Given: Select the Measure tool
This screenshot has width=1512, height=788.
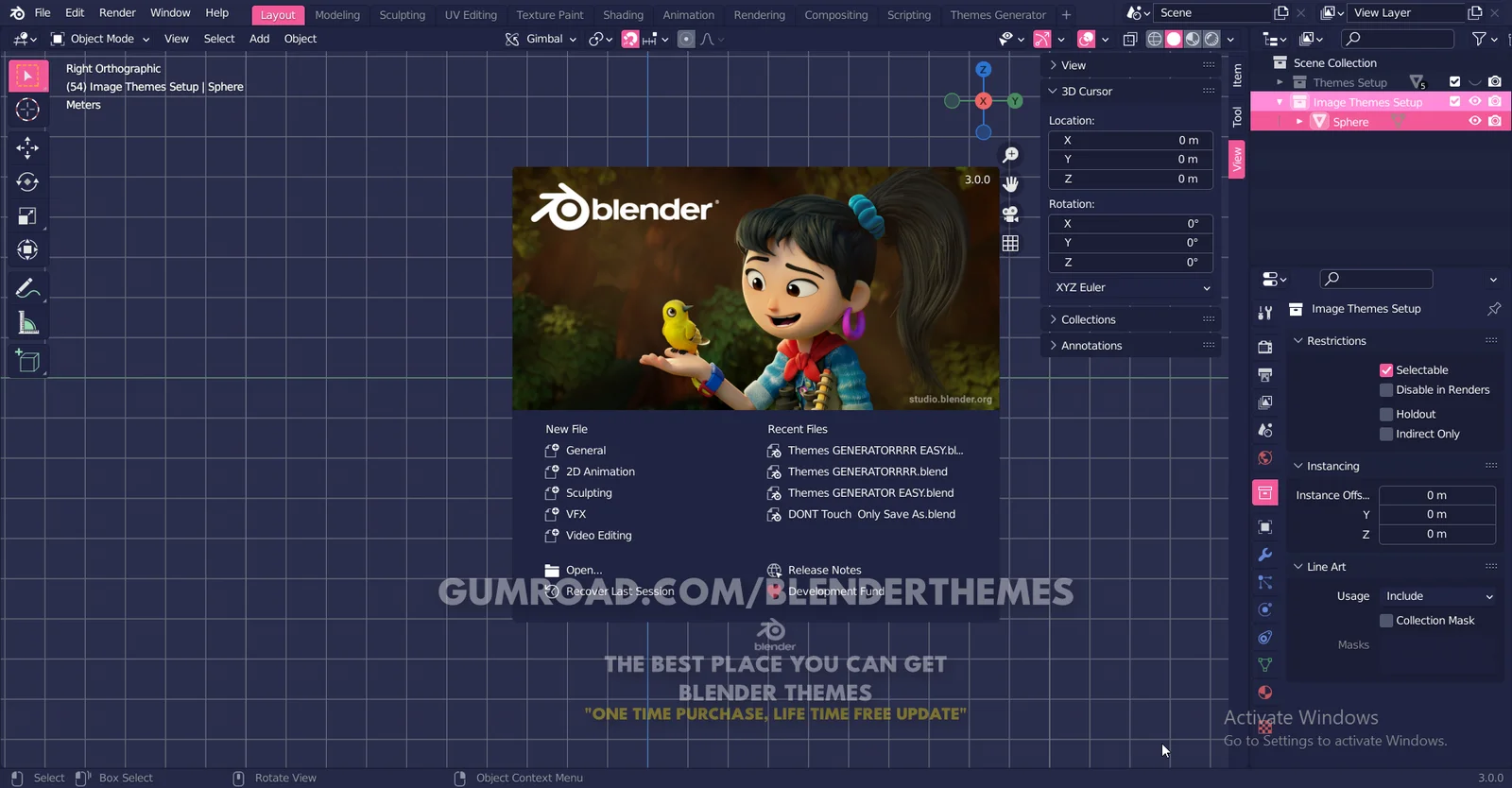Looking at the screenshot, I should pos(27,323).
